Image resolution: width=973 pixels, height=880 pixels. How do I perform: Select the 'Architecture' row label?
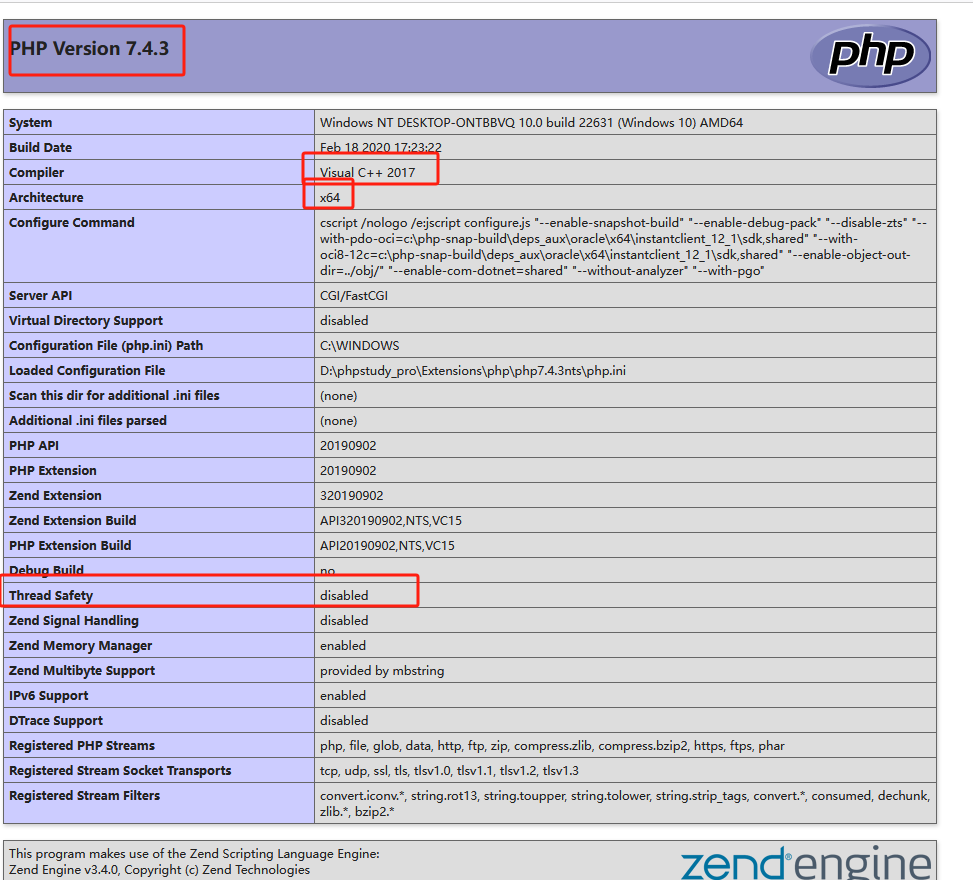coord(46,197)
